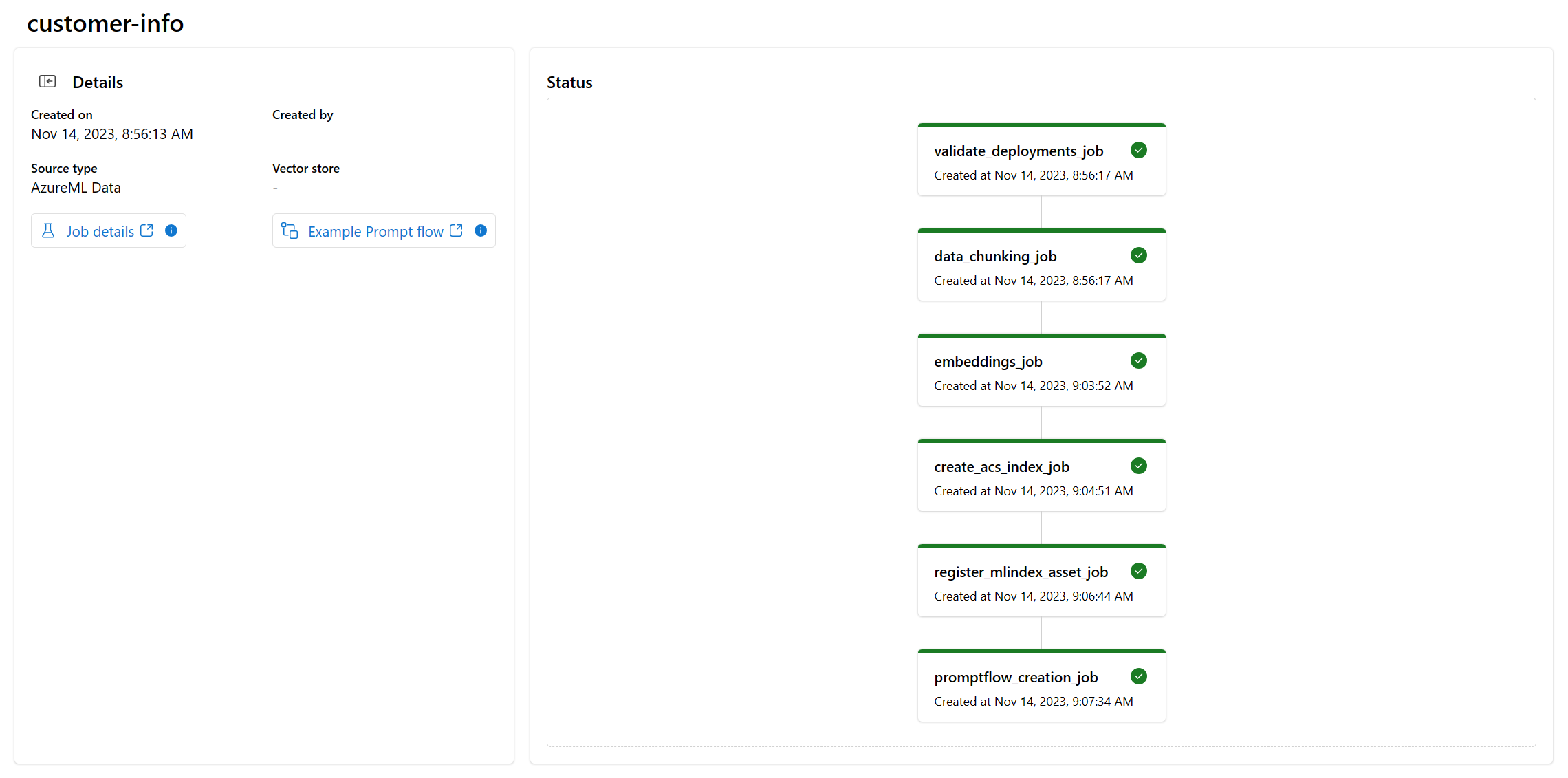Click info icon next to Example Prompt flow

point(481,231)
